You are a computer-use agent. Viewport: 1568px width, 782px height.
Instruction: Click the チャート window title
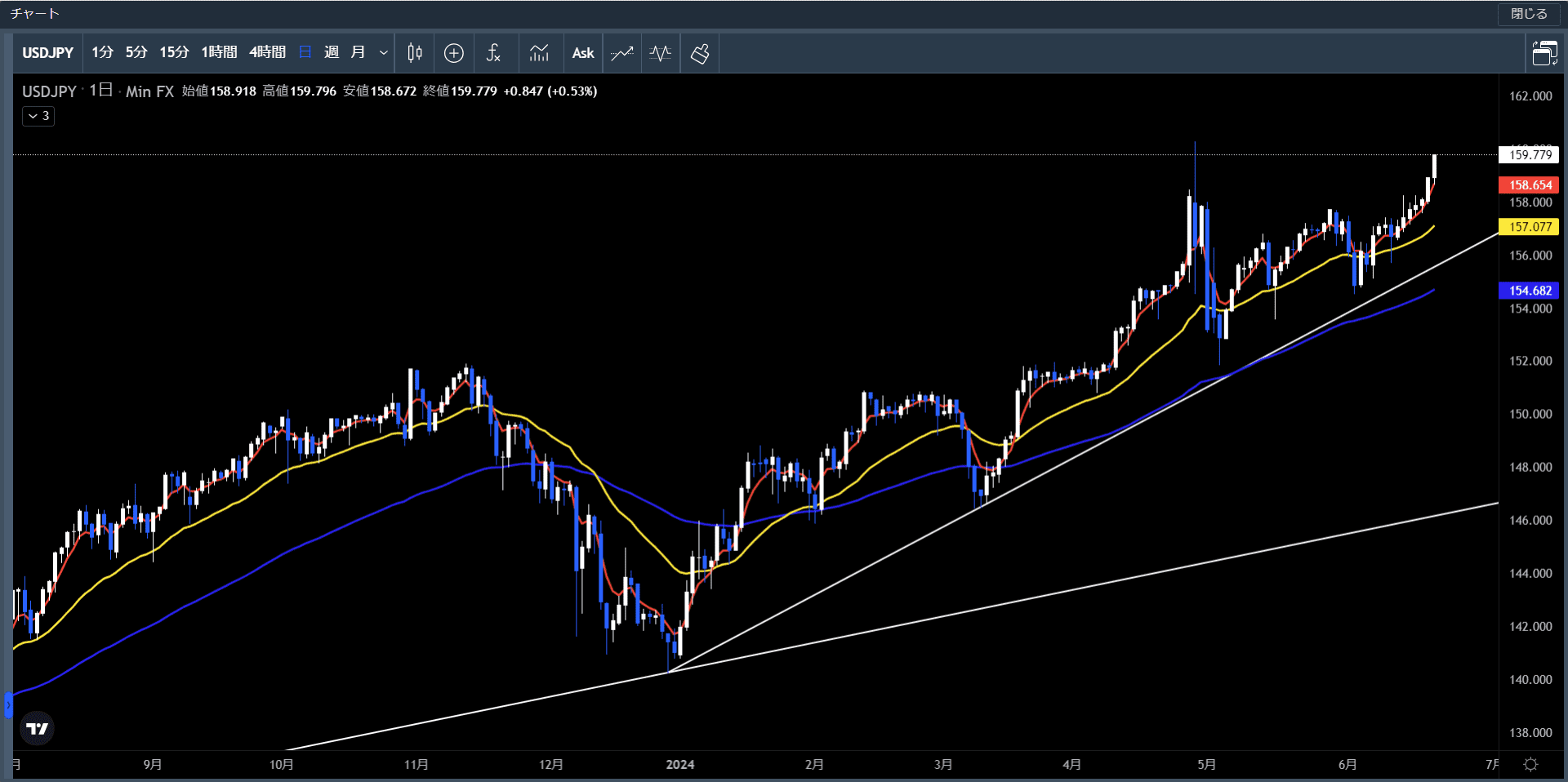35,14
